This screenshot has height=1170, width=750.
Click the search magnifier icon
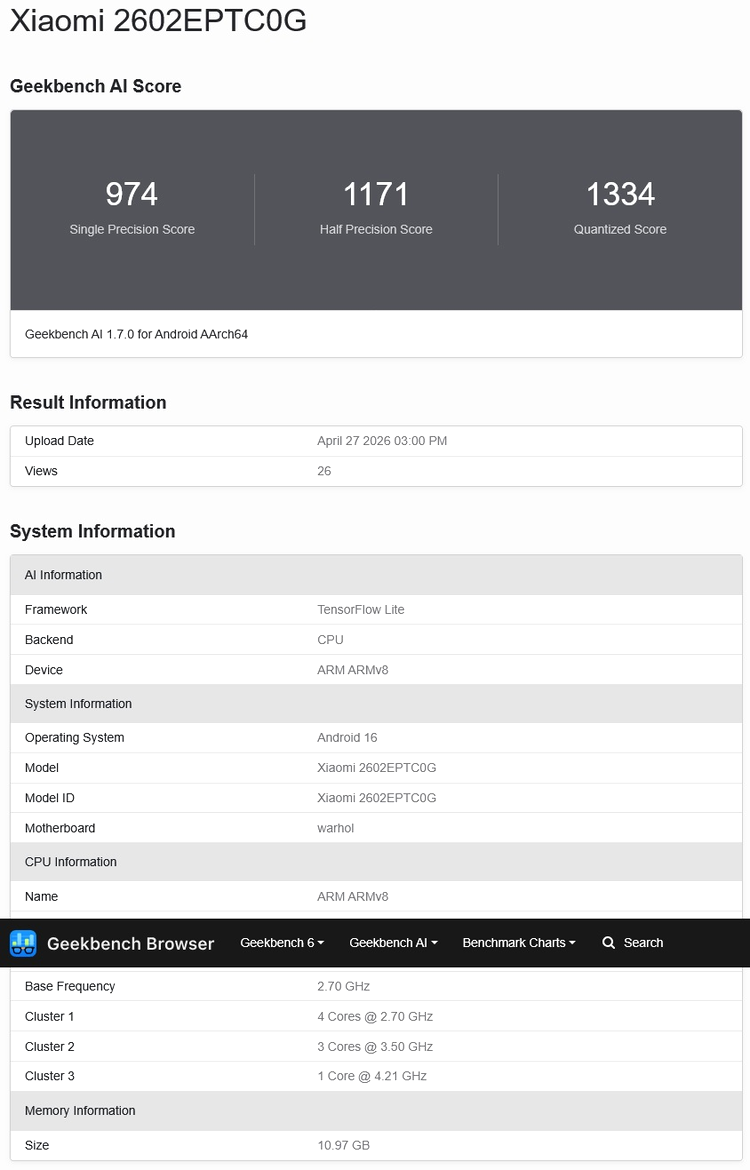608,943
